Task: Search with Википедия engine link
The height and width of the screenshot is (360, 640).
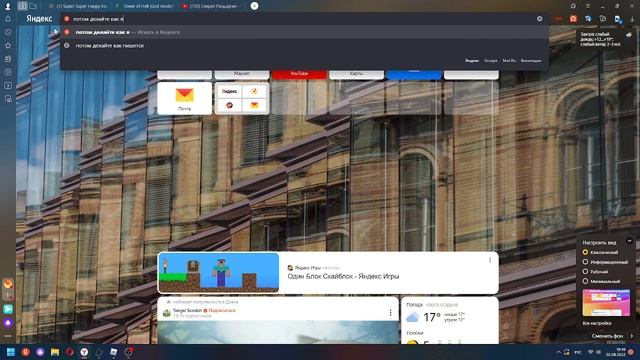Action: coord(531,60)
